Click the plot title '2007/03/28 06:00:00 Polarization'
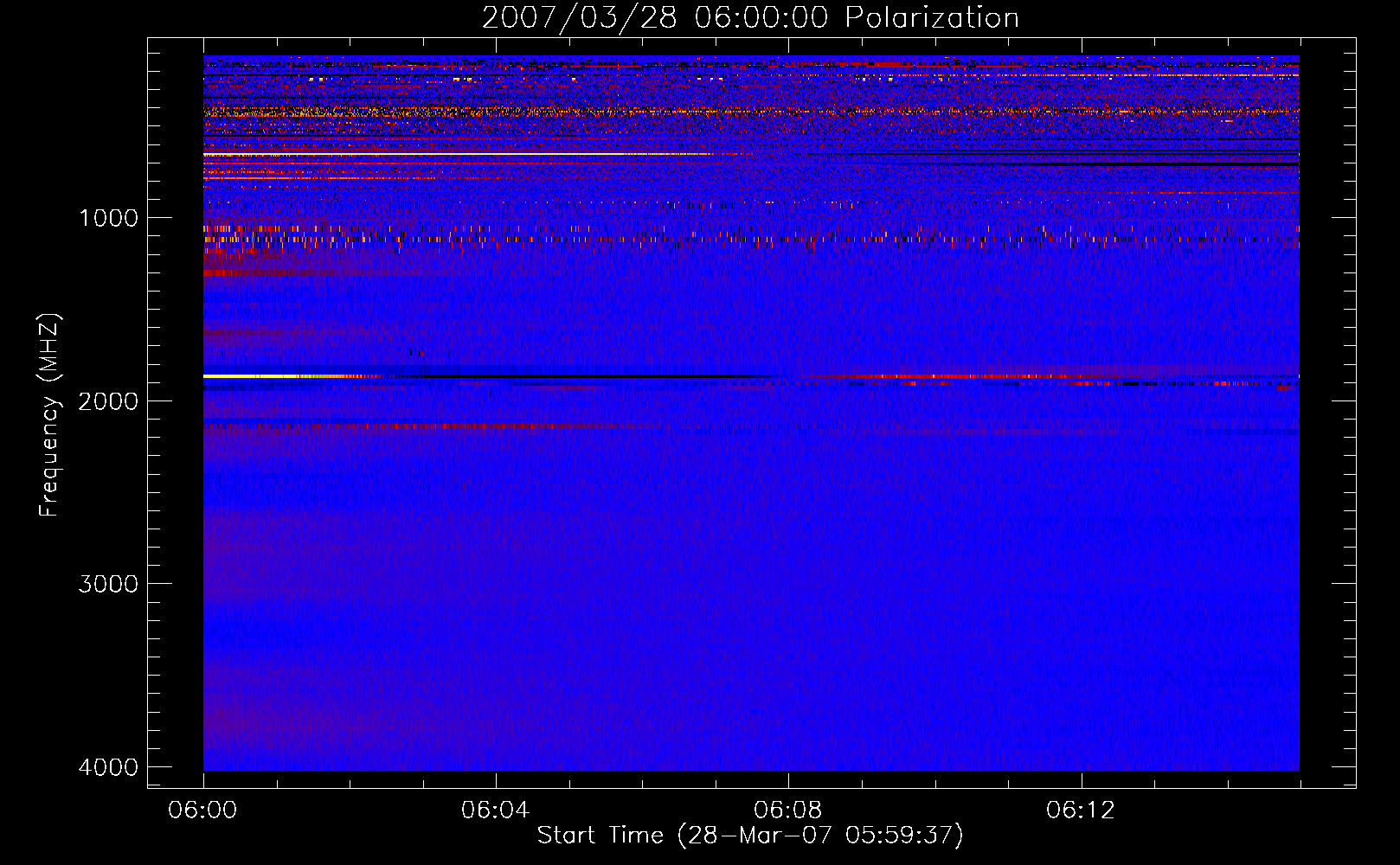 coord(750,17)
